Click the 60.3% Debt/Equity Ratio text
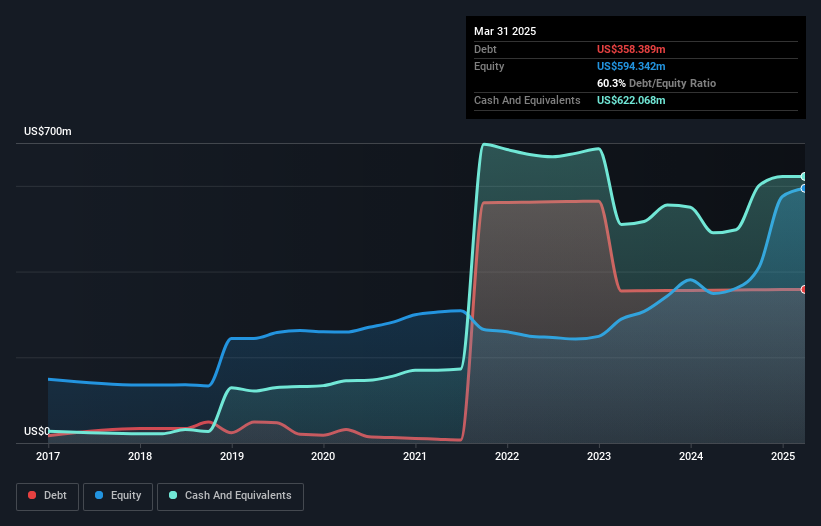821x526 pixels. point(656,83)
